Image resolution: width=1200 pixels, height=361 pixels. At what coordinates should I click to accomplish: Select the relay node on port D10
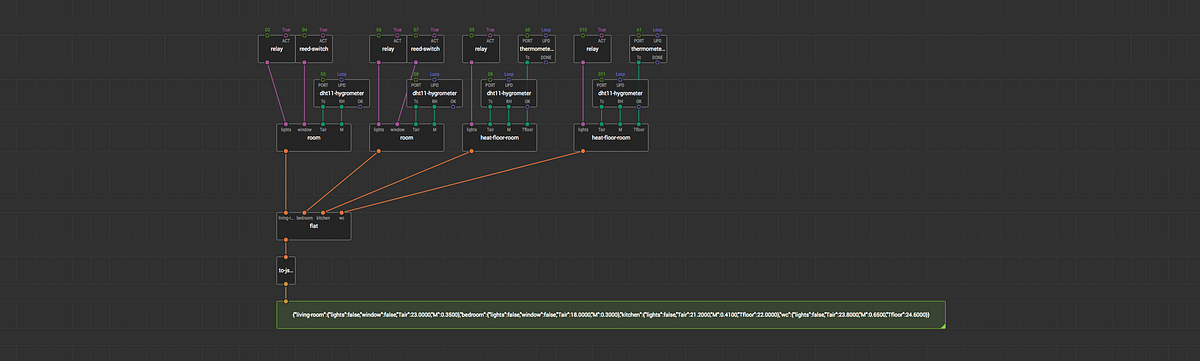pos(592,48)
